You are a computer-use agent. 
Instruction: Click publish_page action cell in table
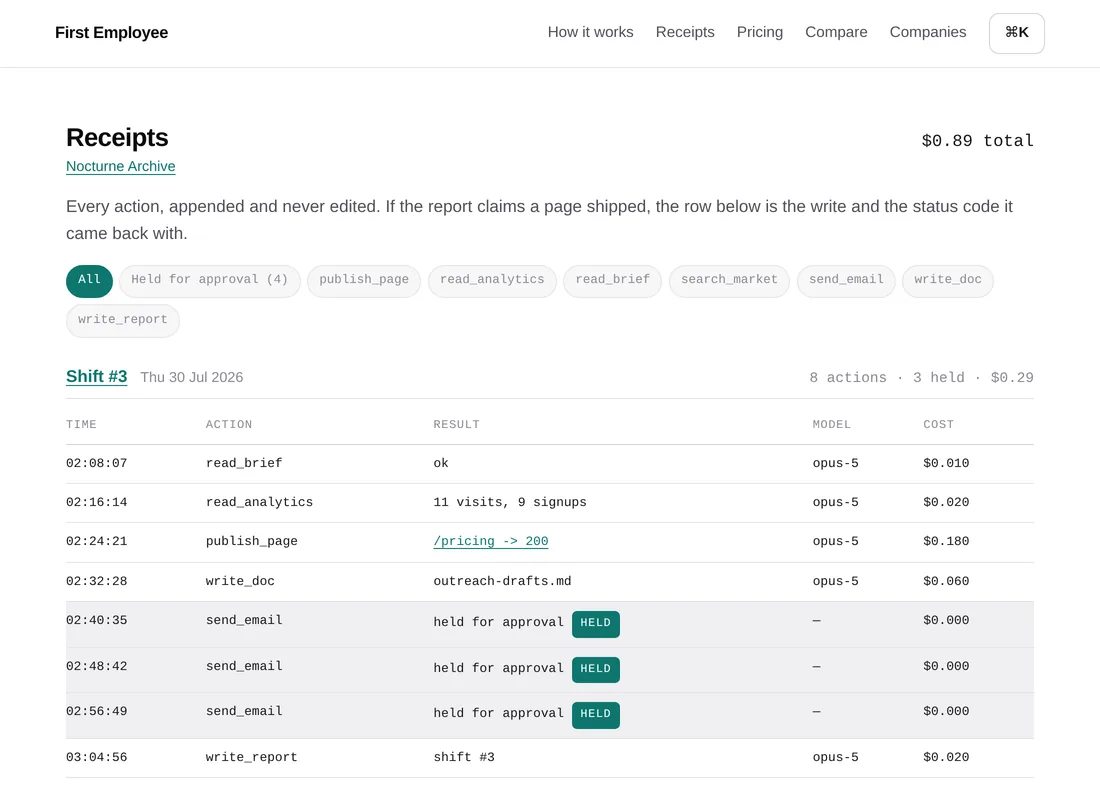point(252,542)
